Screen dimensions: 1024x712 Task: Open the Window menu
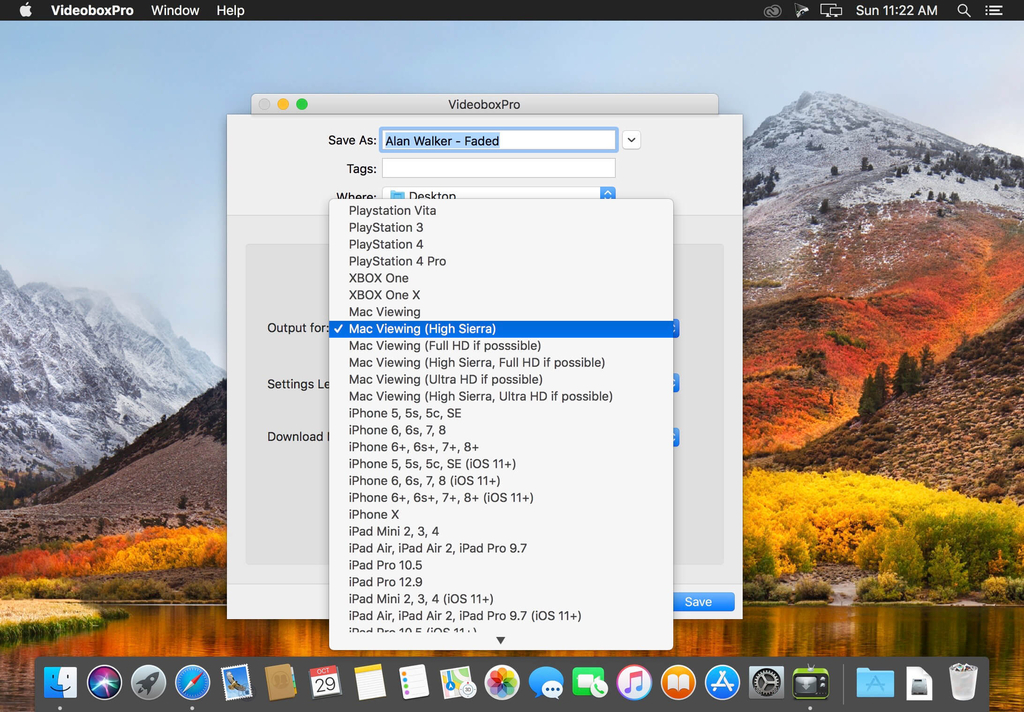[175, 10]
